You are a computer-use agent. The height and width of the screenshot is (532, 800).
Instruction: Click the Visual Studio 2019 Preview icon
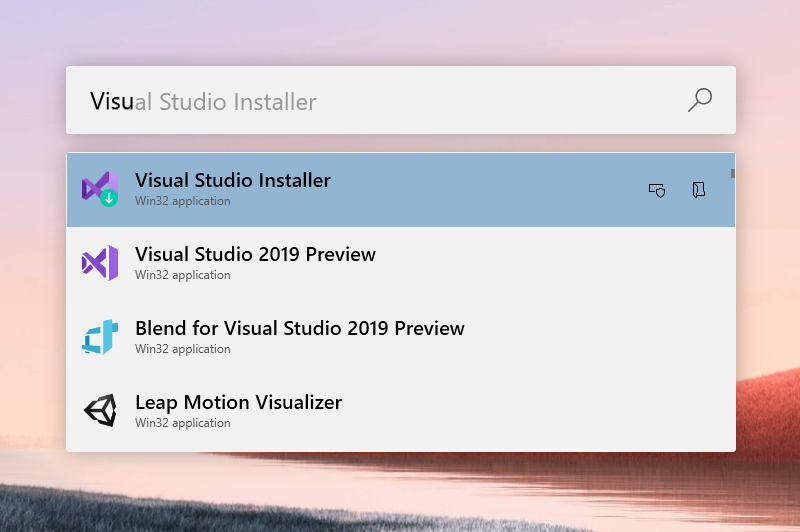click(x=100, y=263)
